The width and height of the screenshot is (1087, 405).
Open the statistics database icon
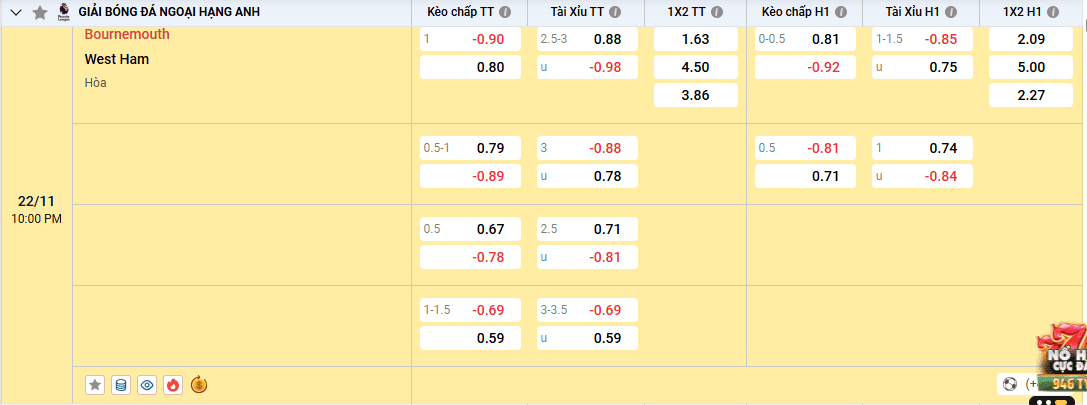121,385
